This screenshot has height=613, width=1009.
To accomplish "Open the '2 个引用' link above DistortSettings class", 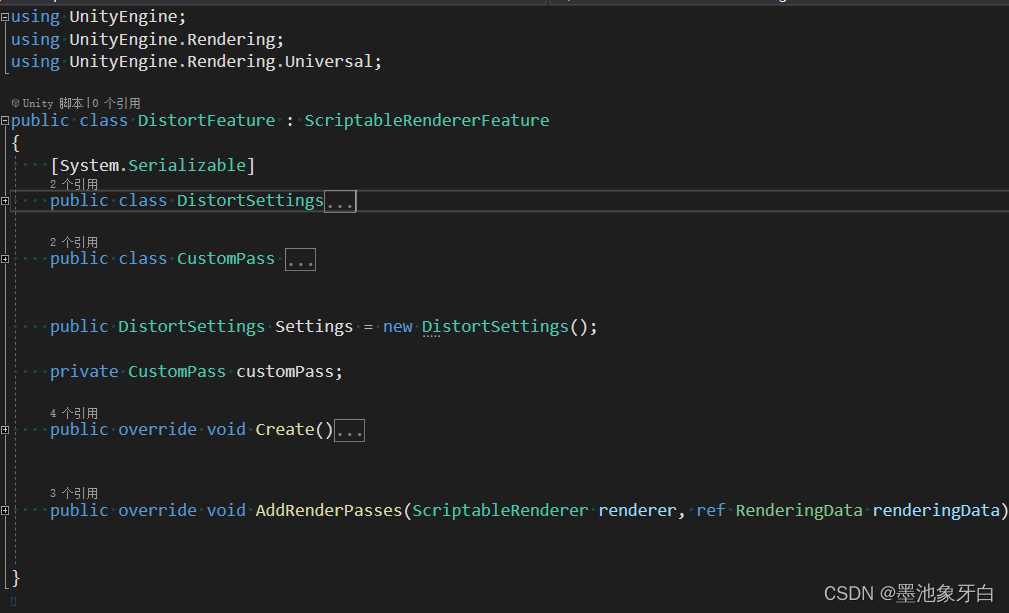I will click(x=74, y=184).
